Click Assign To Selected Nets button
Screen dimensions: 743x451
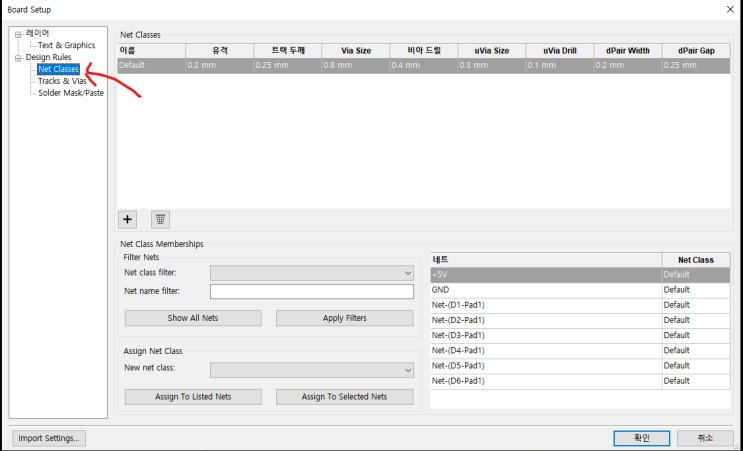[344, 397]
